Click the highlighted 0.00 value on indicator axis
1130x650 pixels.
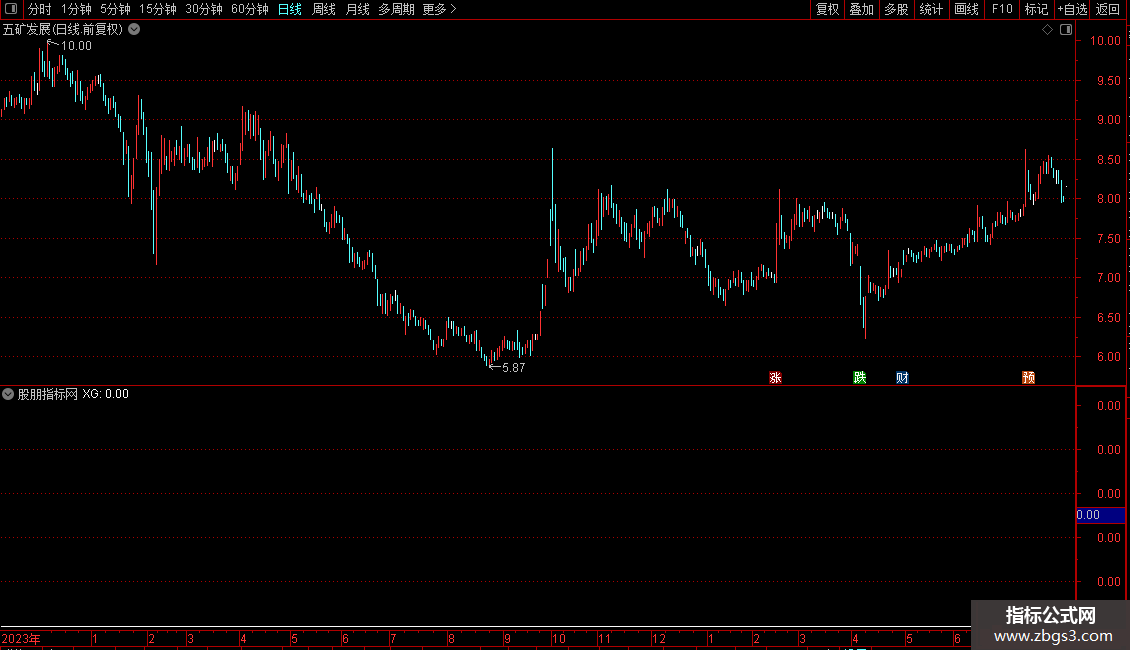(1100, 515)
